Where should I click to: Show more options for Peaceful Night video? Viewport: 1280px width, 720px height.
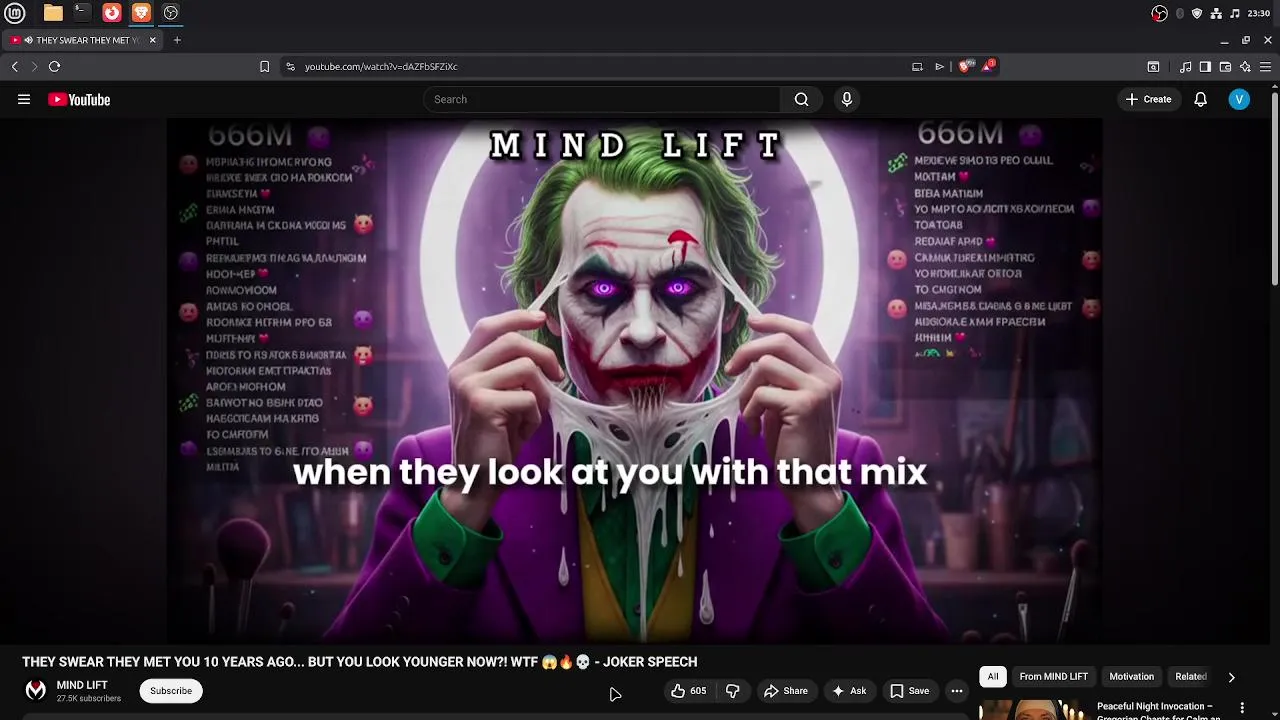1242,708
